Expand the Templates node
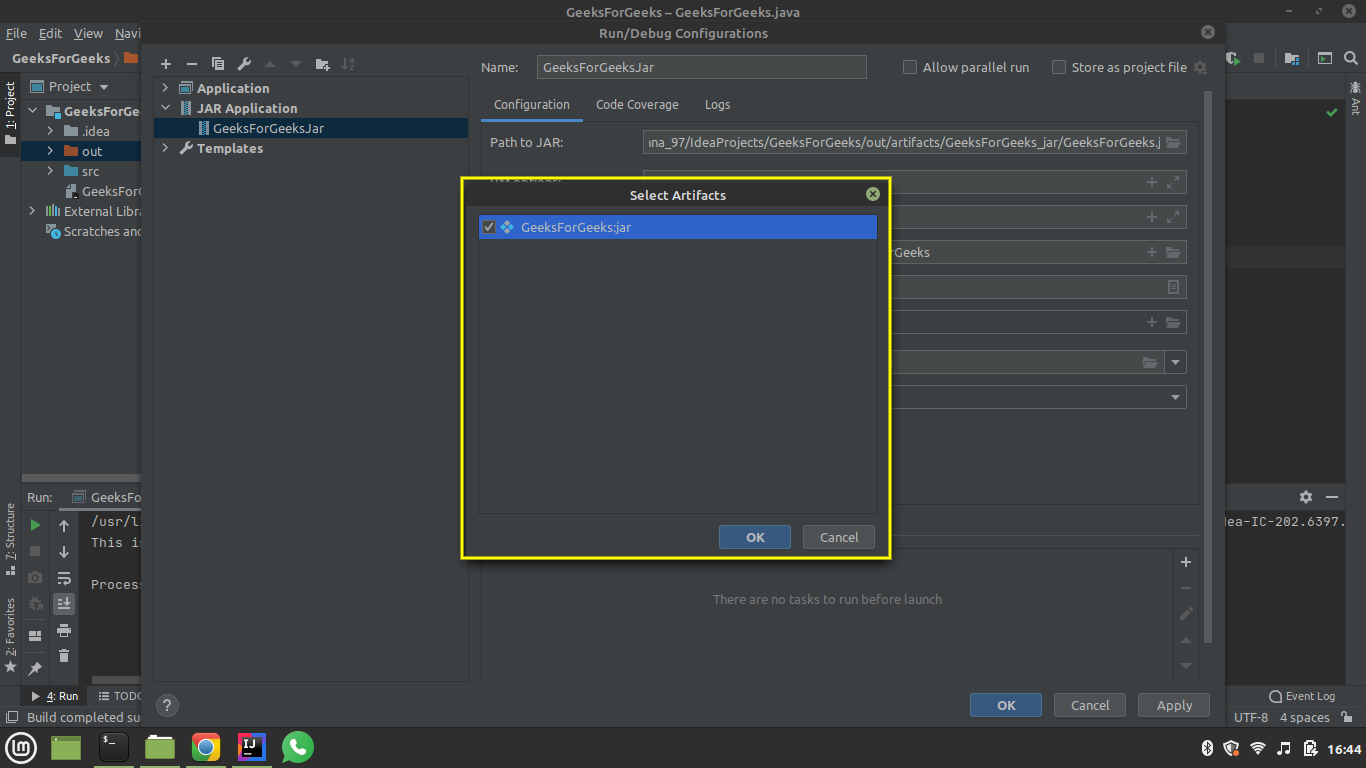 (166, 148)
